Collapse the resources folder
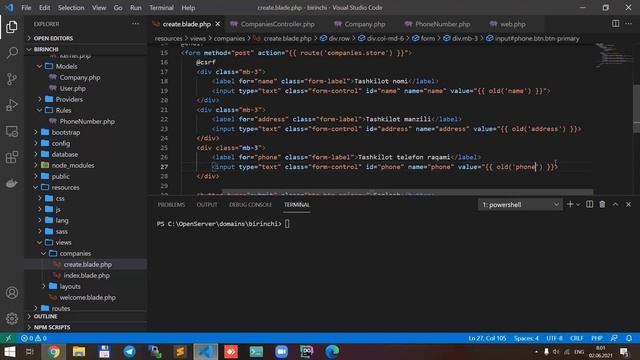 point(65,187)
